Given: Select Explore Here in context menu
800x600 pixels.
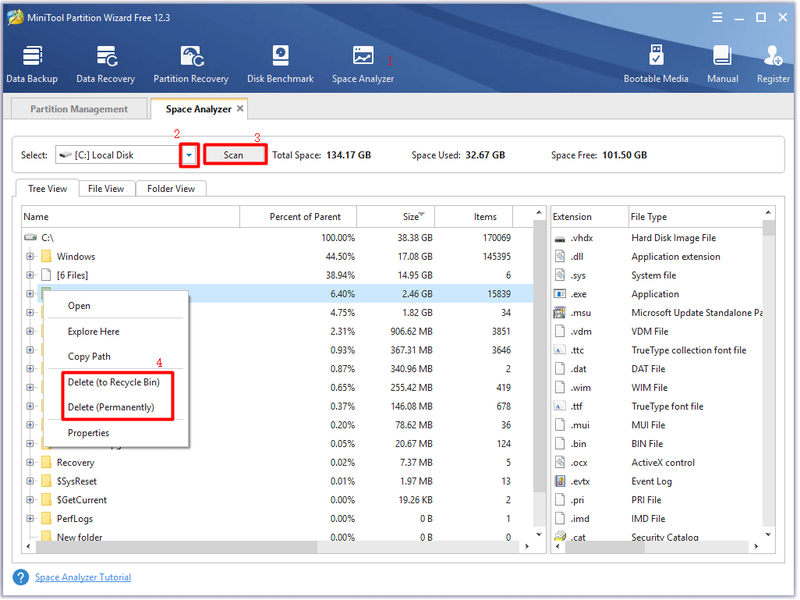Looking at the screenshot, I should tap(93, 332).
